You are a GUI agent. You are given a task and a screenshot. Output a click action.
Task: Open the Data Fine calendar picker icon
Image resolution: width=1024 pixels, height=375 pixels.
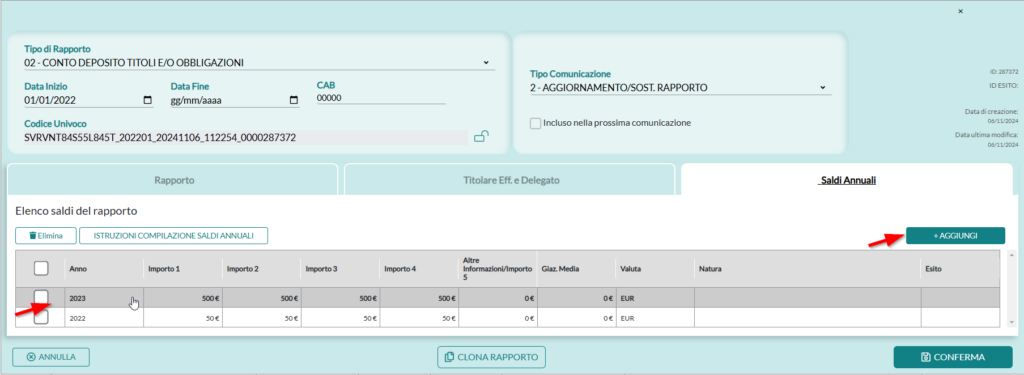(x=294, y=100)
